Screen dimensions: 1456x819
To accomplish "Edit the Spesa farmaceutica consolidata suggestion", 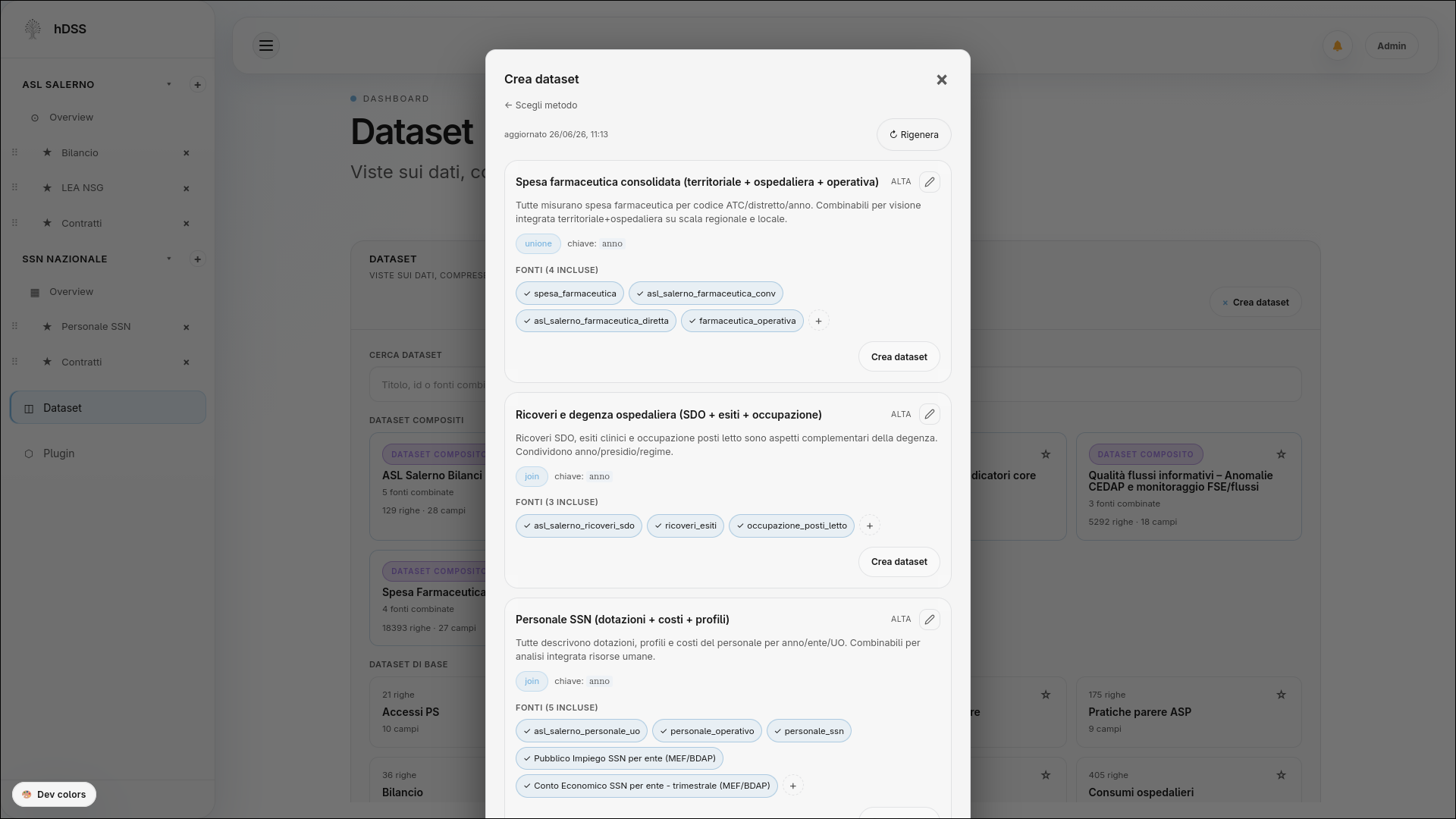I will [x=930, y=182].
